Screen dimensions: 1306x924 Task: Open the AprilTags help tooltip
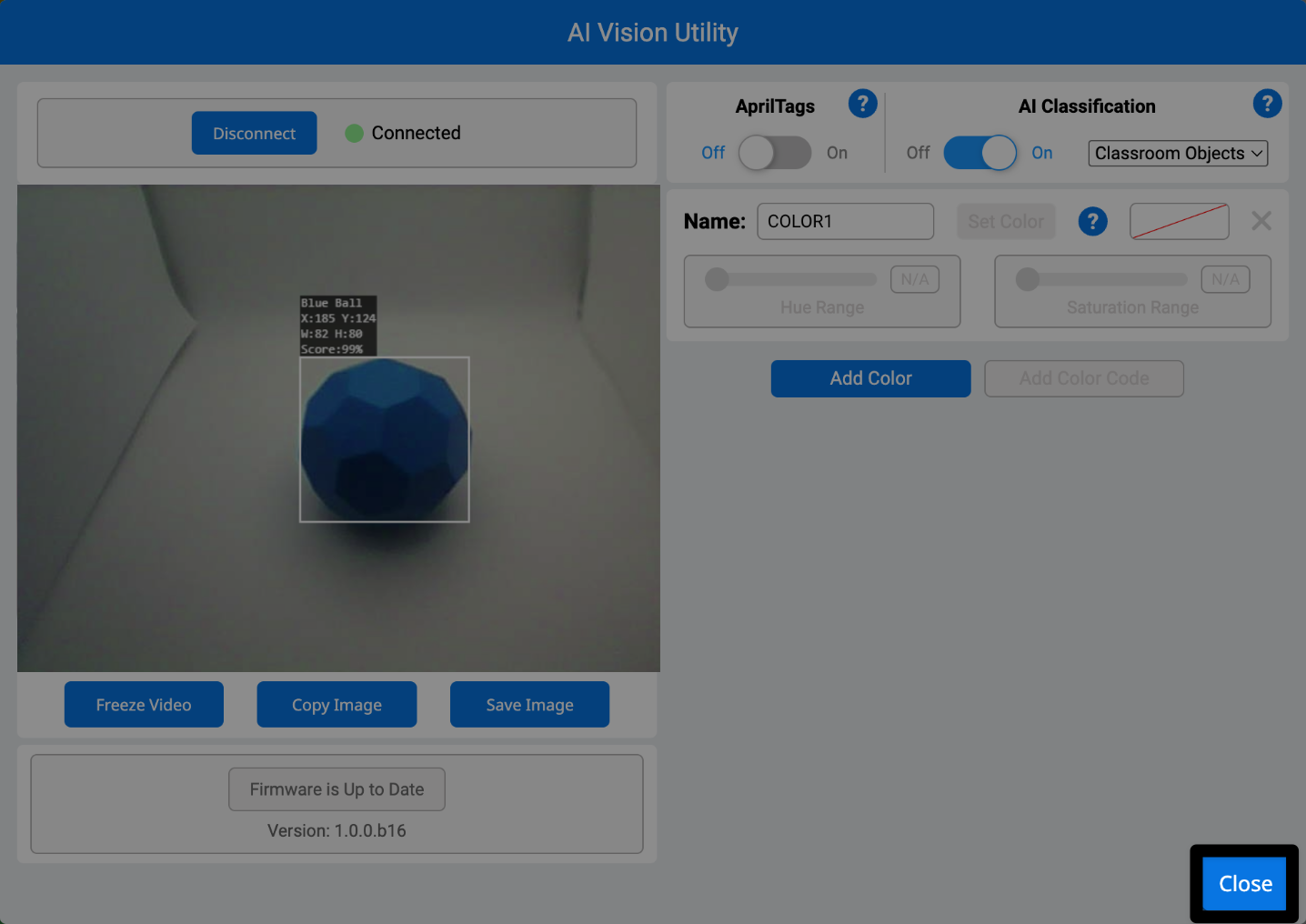(862, 104)
